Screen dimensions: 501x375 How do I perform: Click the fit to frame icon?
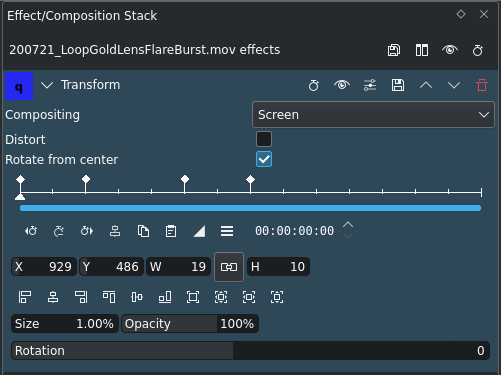click(221, 297)
